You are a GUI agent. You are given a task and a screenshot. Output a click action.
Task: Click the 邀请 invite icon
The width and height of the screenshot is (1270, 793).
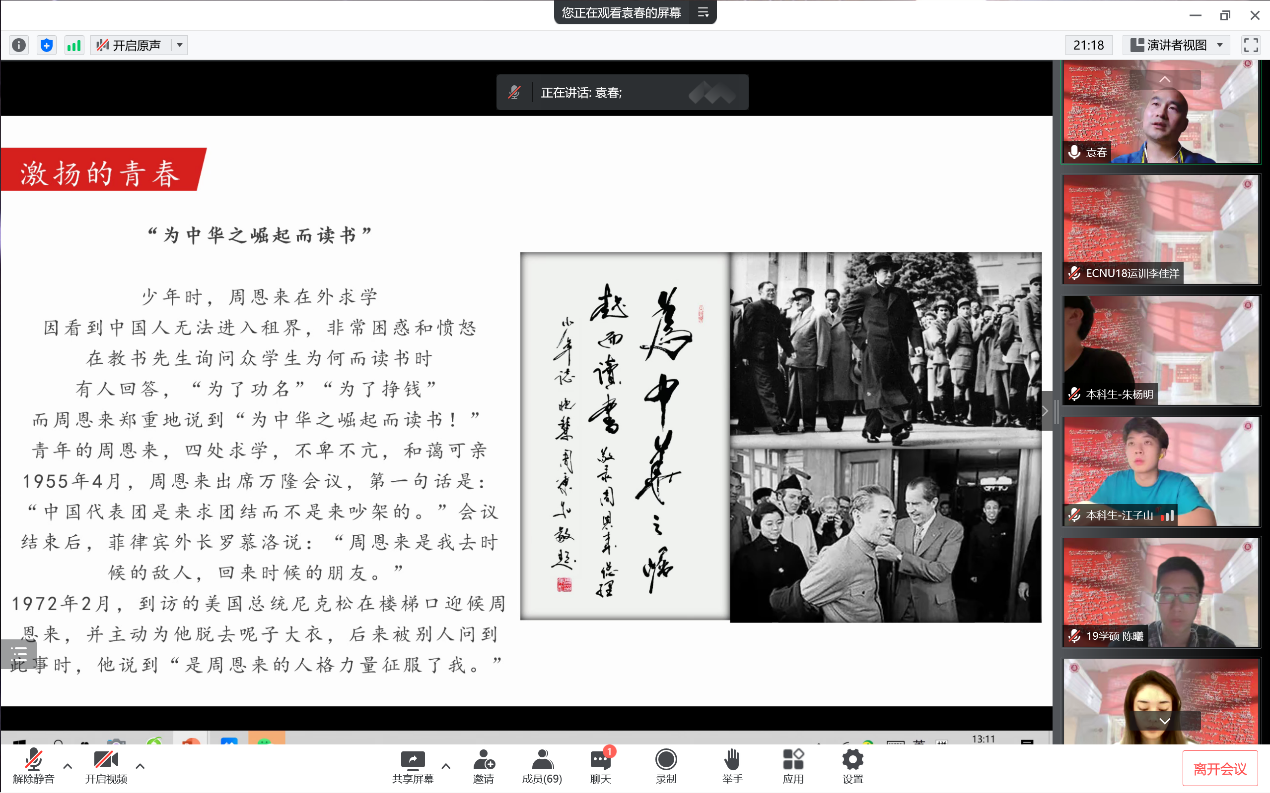(x=484, y=765)
